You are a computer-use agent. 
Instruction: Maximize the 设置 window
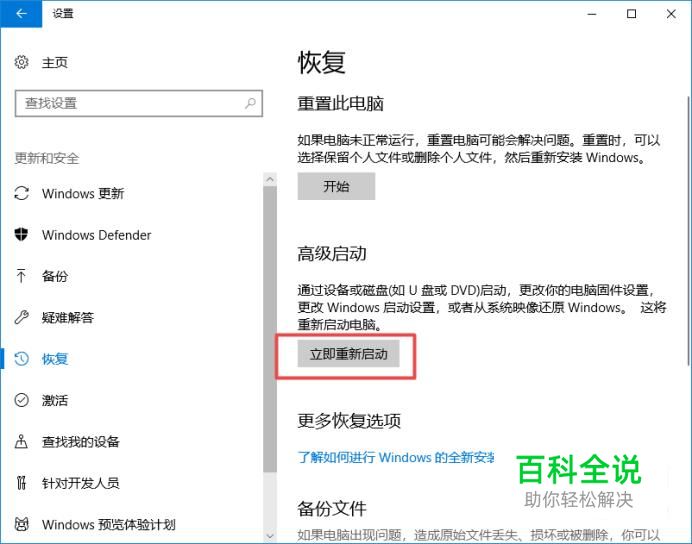click(x=632, y=14)
